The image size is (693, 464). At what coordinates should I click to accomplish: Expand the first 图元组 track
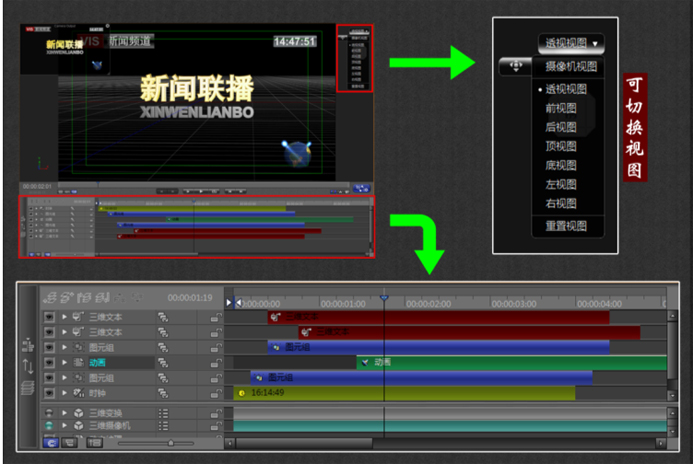(x=65, y=347)
